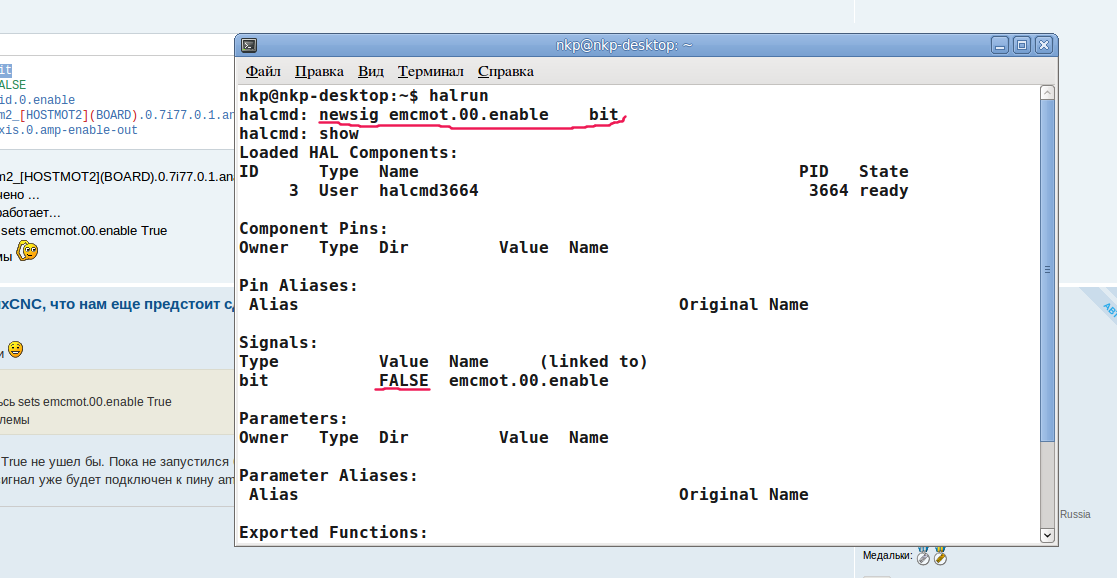Click the second medal icon beside Медальки
The width and height of the screenshot is (1117, 578).
(940, 555)
